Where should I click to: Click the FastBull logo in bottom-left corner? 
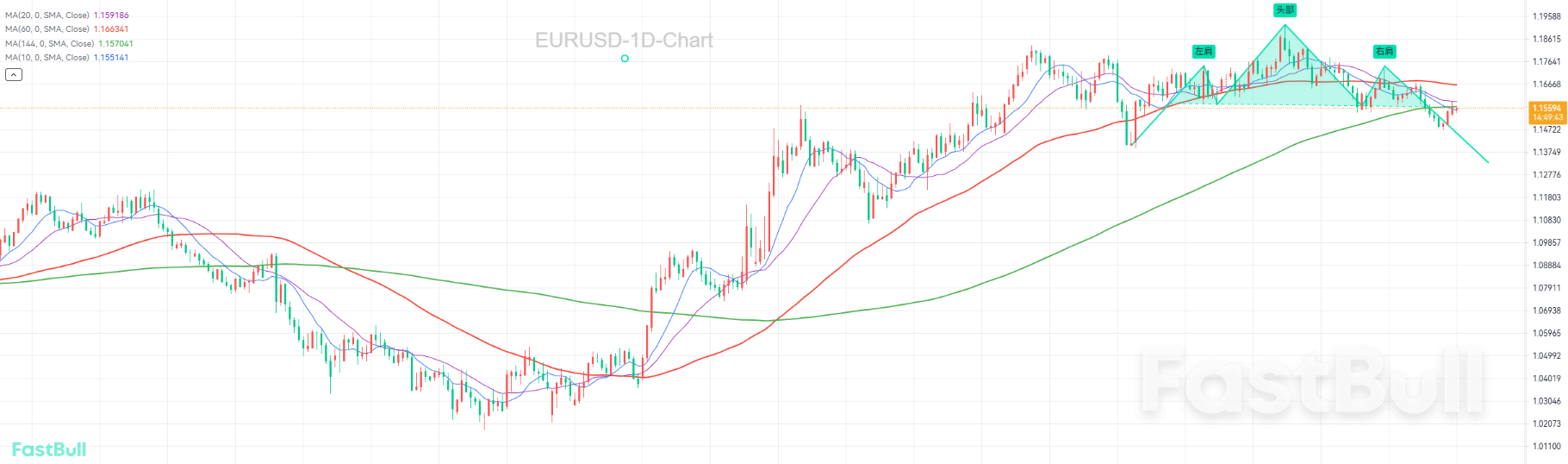click(49, 449)
